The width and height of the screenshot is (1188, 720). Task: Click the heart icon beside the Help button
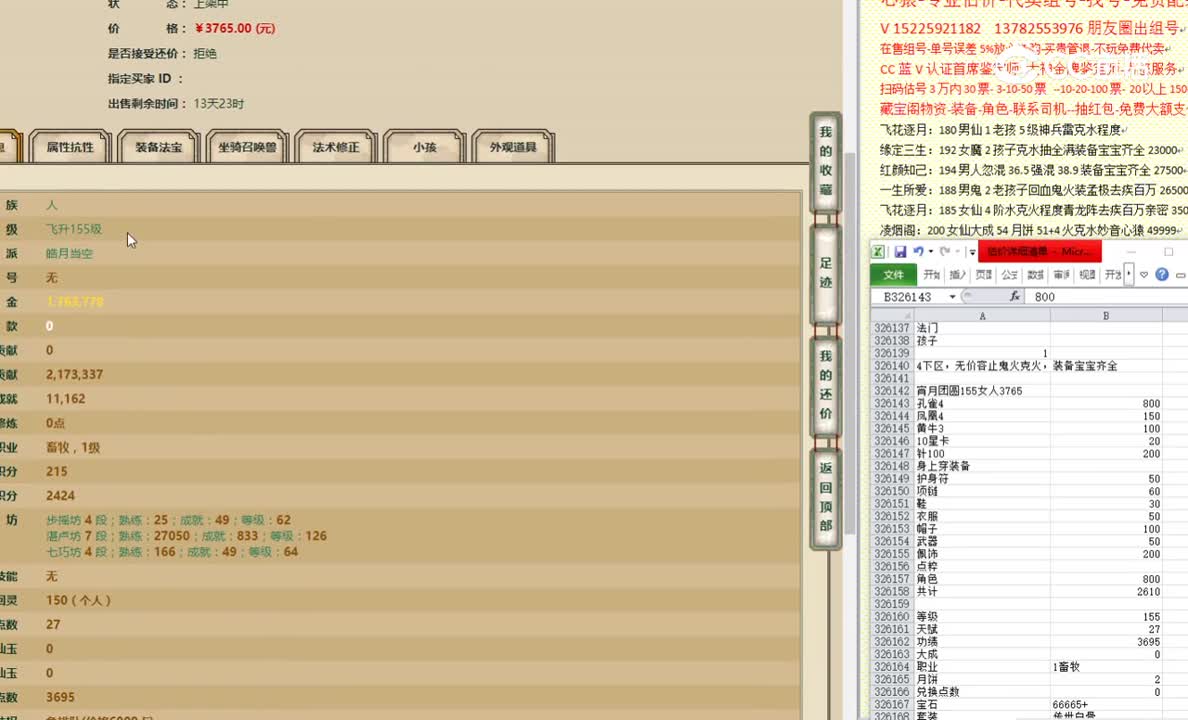[1143, 274]
